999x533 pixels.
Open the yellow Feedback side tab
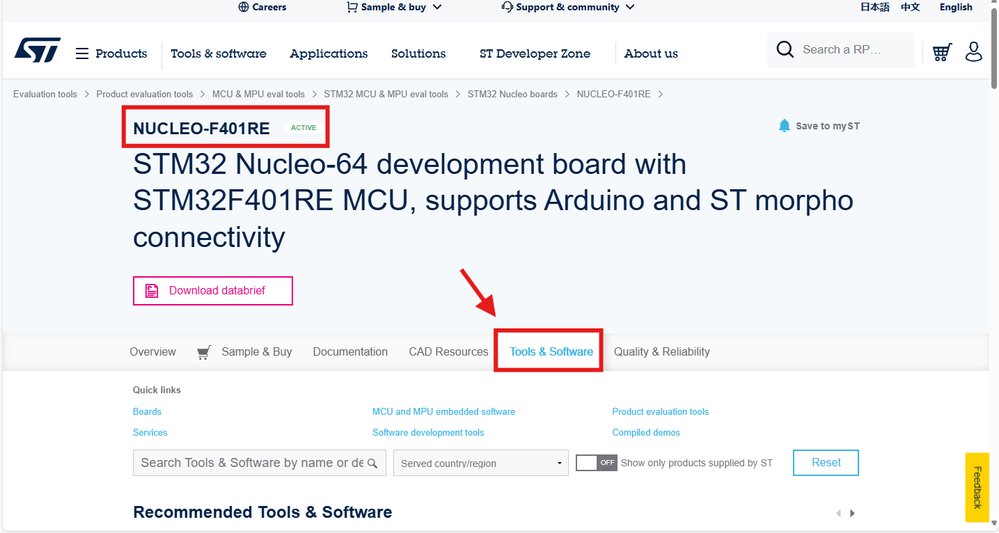point(977,487)
